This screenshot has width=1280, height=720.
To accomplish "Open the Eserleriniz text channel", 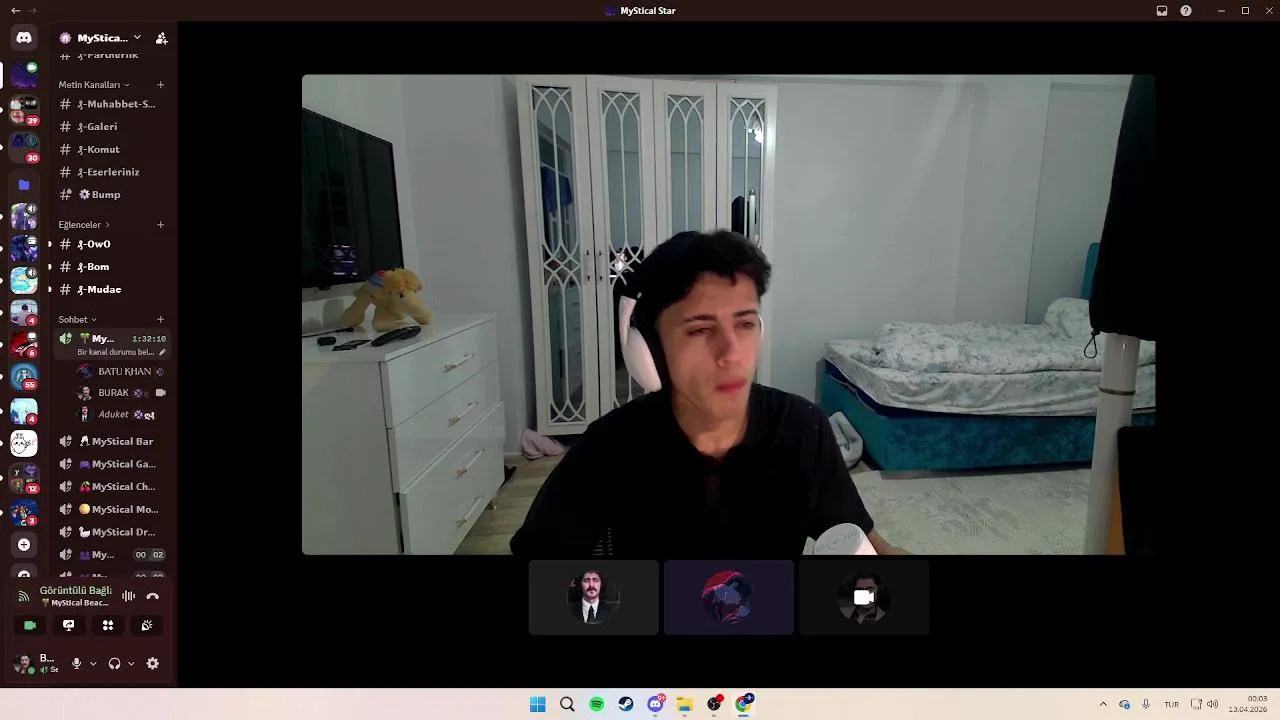I will coord(112,172).
